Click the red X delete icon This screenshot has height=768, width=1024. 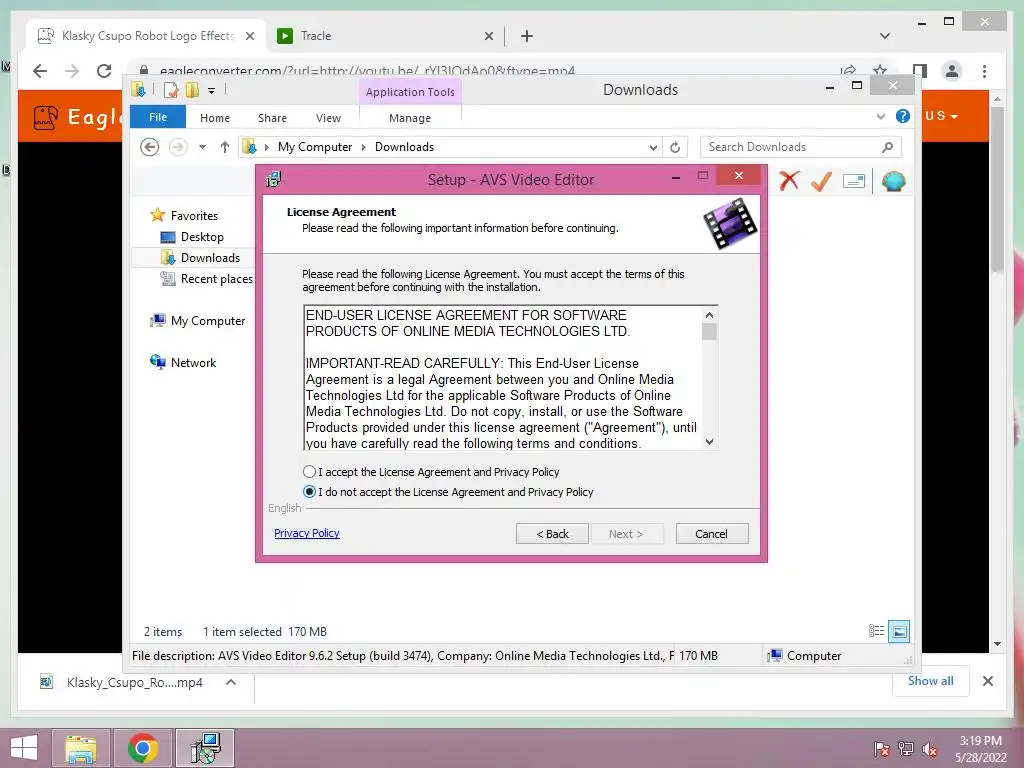click(789, 180)
